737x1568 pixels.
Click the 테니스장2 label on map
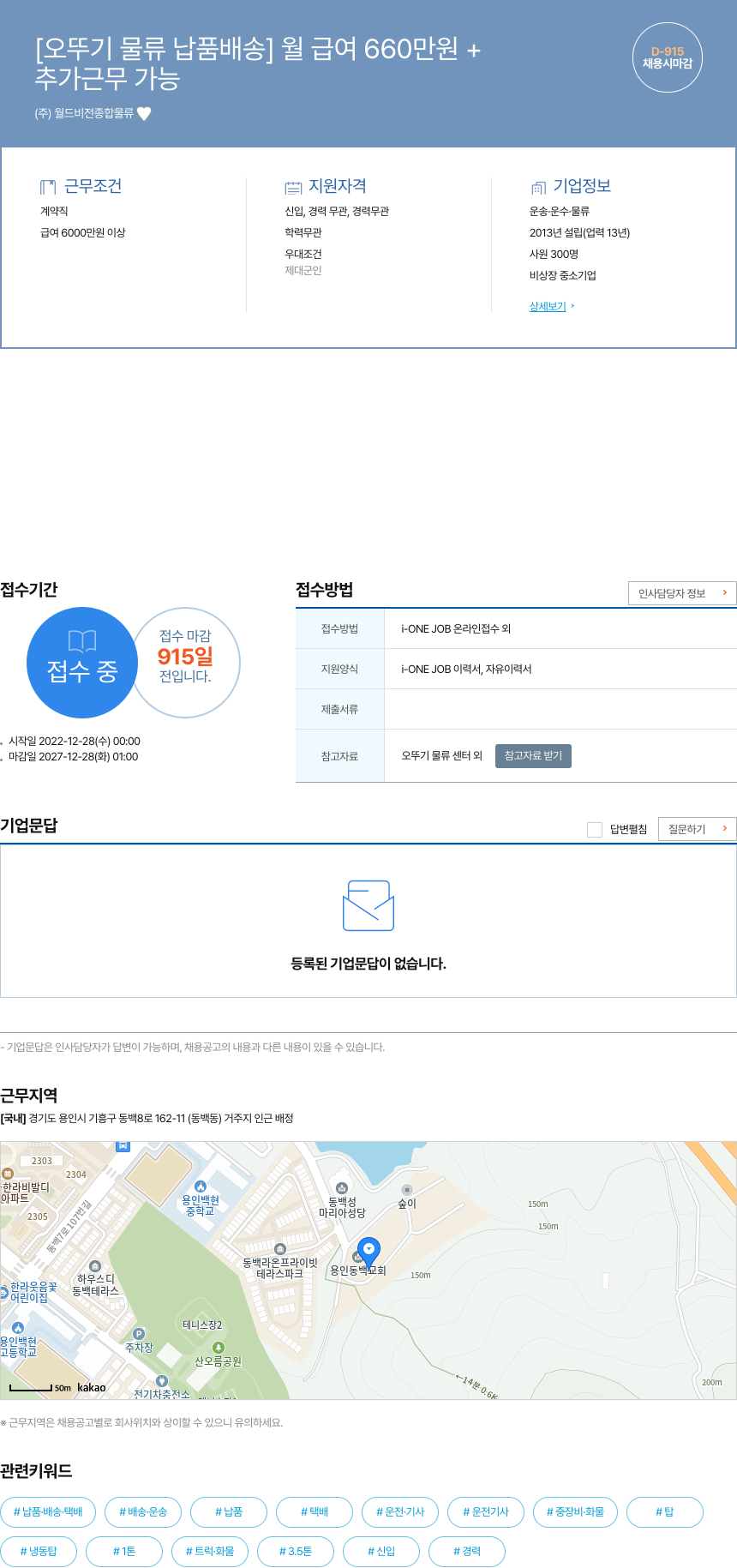tap(202, 1325)
